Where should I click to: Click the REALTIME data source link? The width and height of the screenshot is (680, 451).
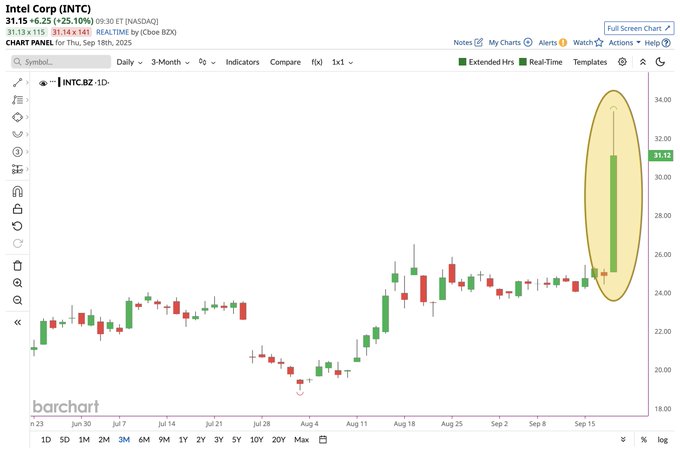tap(112, 32)
